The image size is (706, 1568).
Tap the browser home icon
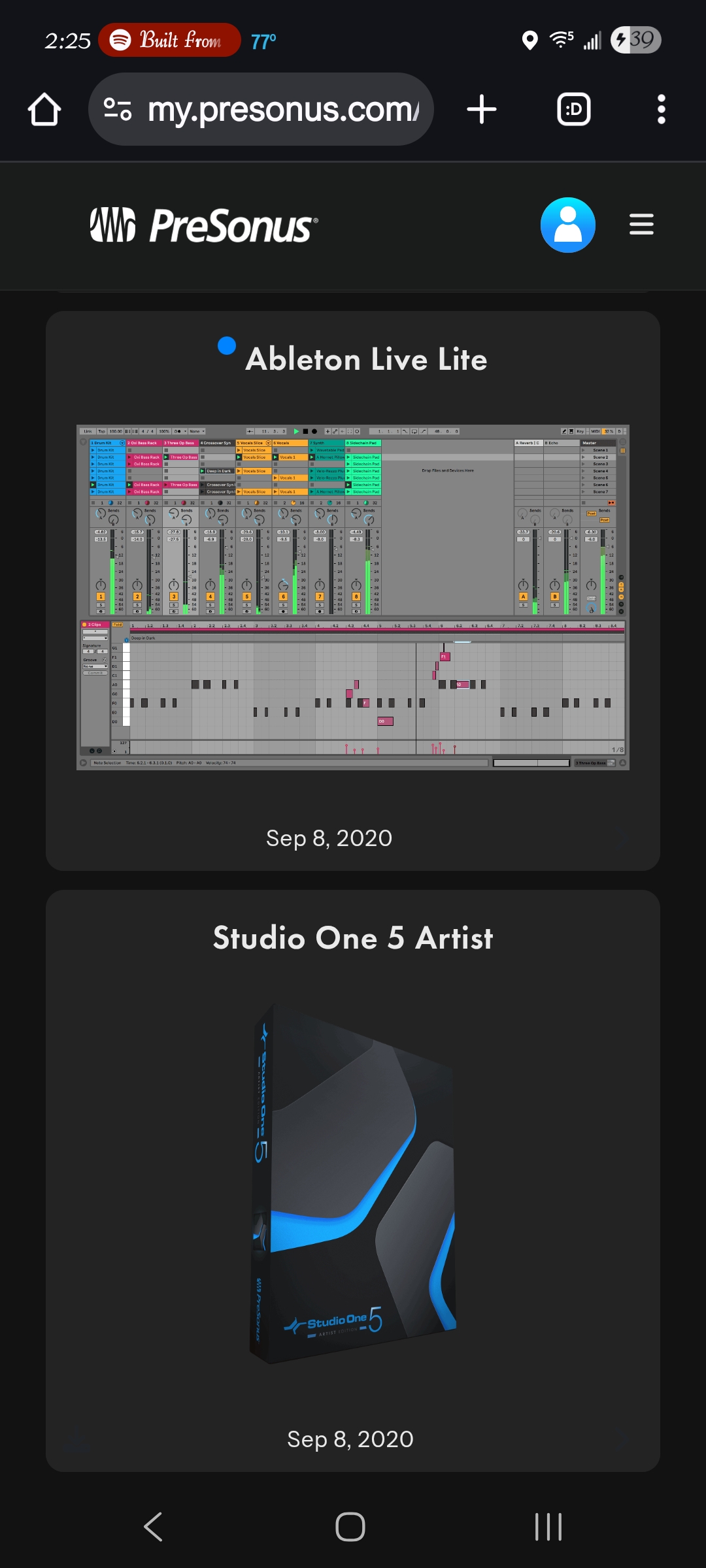tap(44, 109)
